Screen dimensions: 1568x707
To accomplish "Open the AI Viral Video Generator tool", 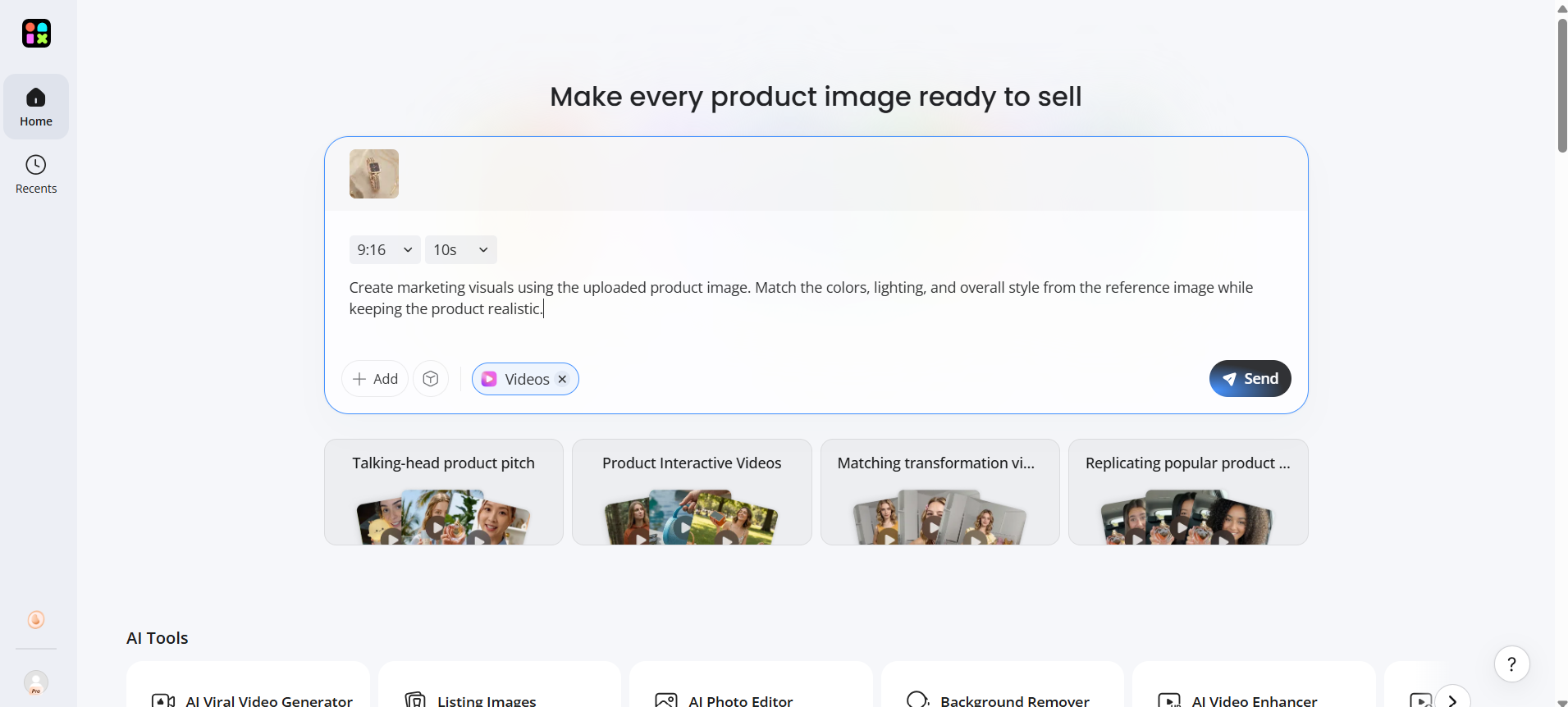I will pyautogui.click(x=248, y=686).
